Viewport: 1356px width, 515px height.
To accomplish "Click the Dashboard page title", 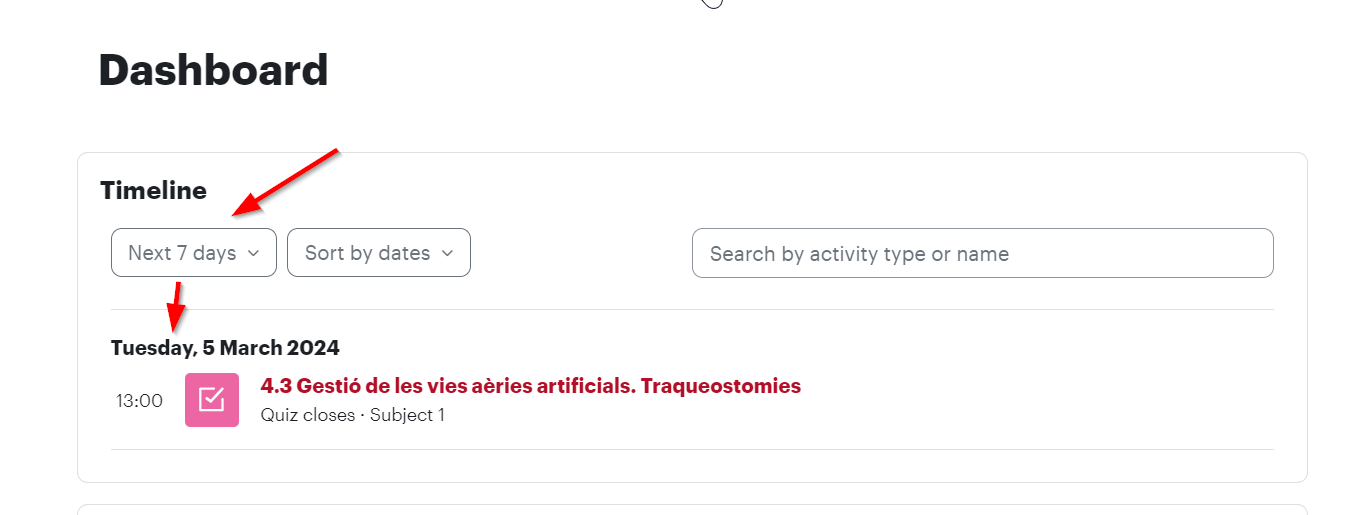I will [x=214, y=71].
